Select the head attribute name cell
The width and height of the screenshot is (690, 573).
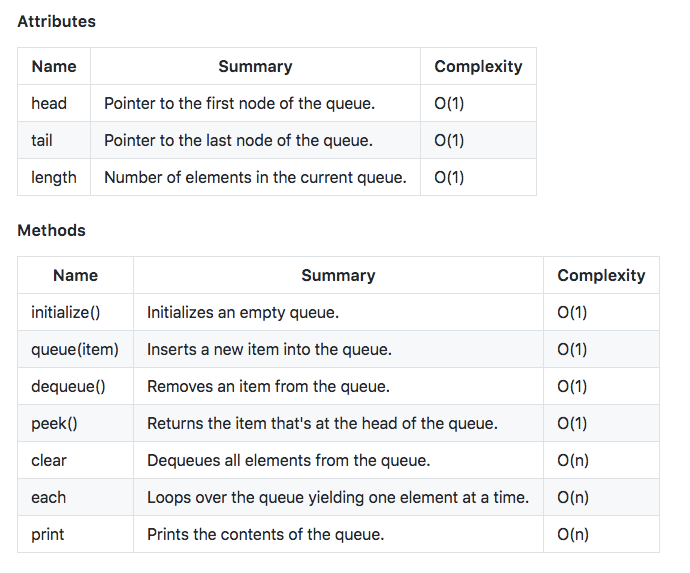(x=49, y=103)
